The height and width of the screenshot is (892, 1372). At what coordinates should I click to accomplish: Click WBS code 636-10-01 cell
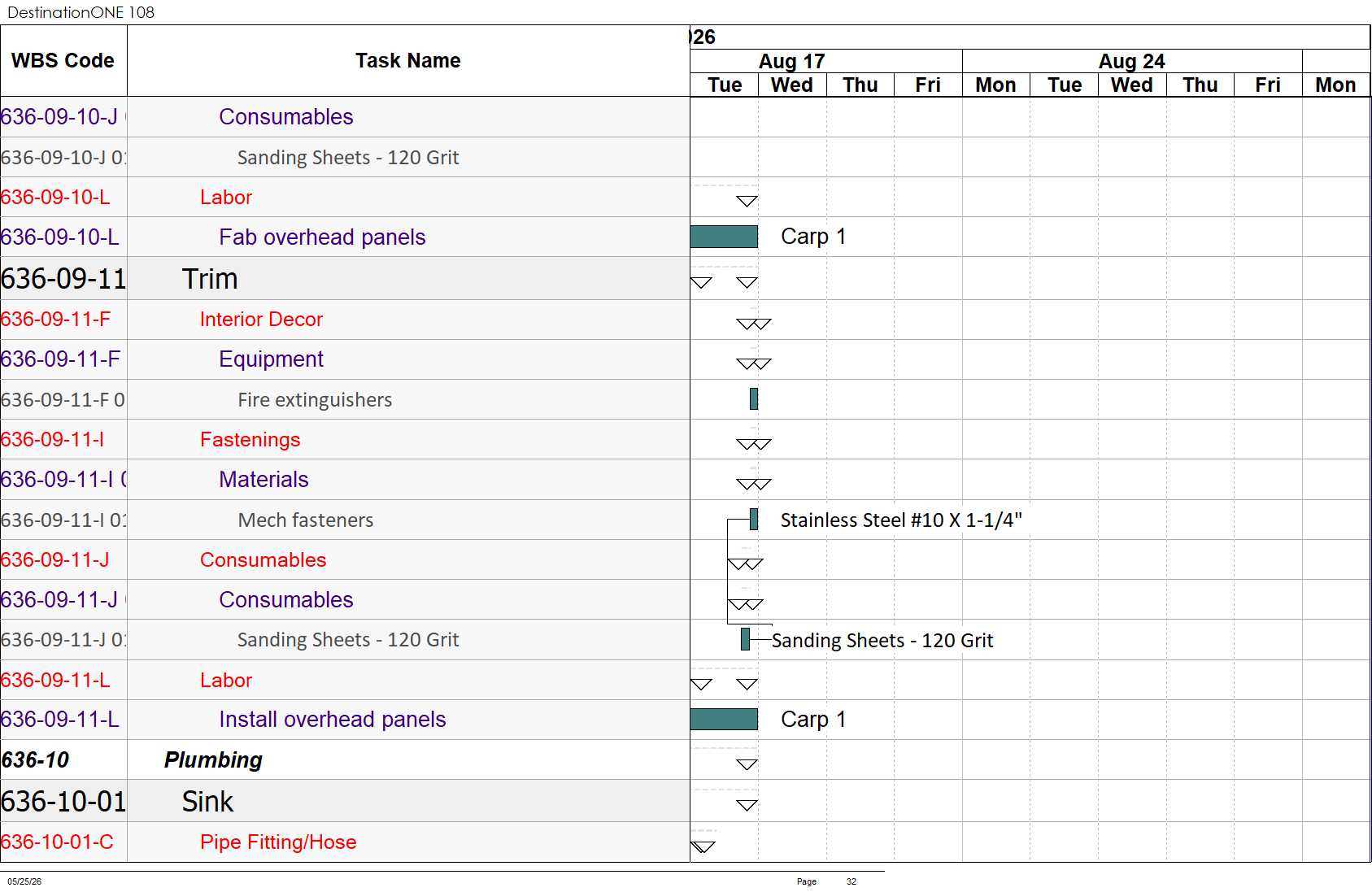pos(63,801)
